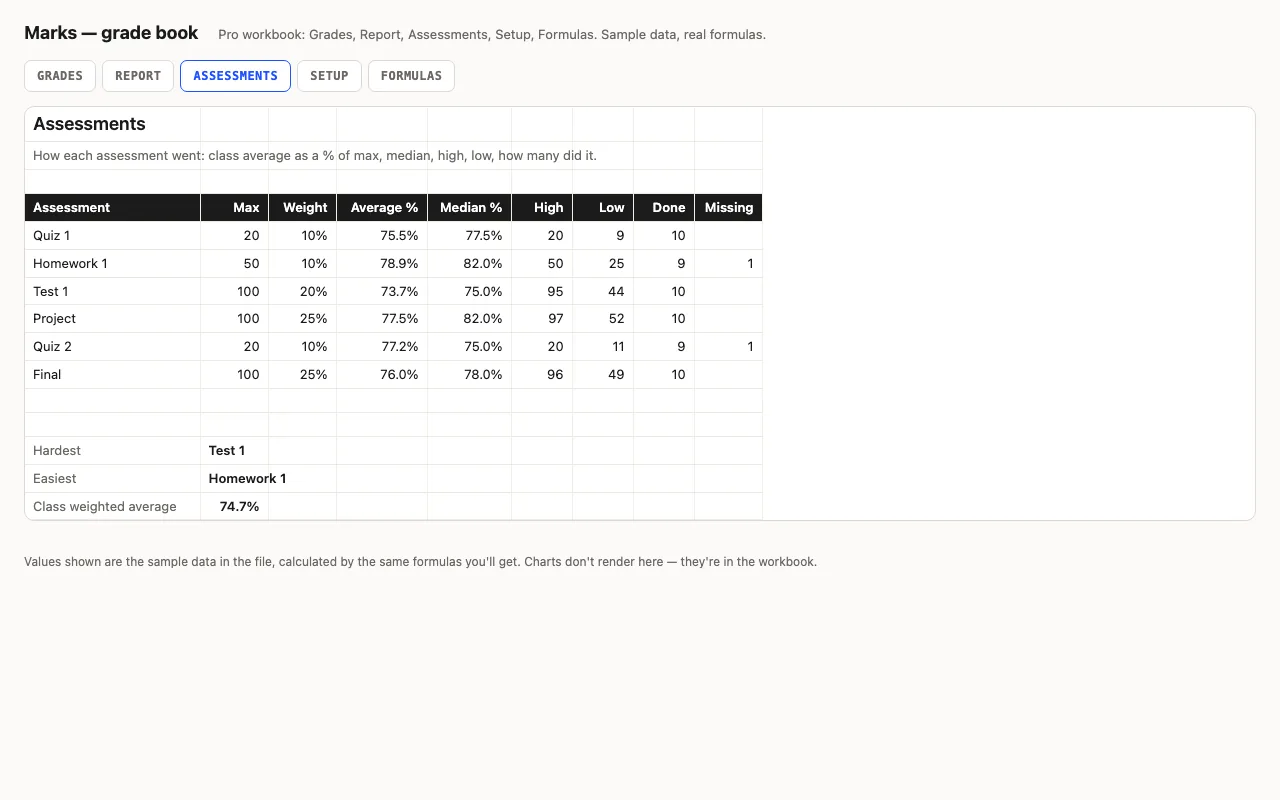Select the Assessment column header
Screen dimensions: 1280x800
click(113, 208)
